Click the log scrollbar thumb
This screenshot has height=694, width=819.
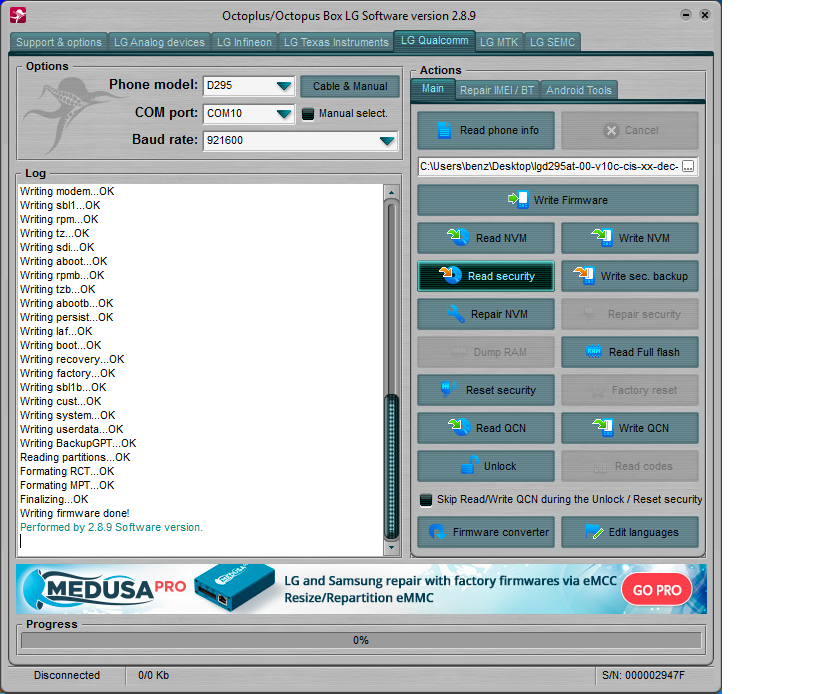[x=391, y=466]
